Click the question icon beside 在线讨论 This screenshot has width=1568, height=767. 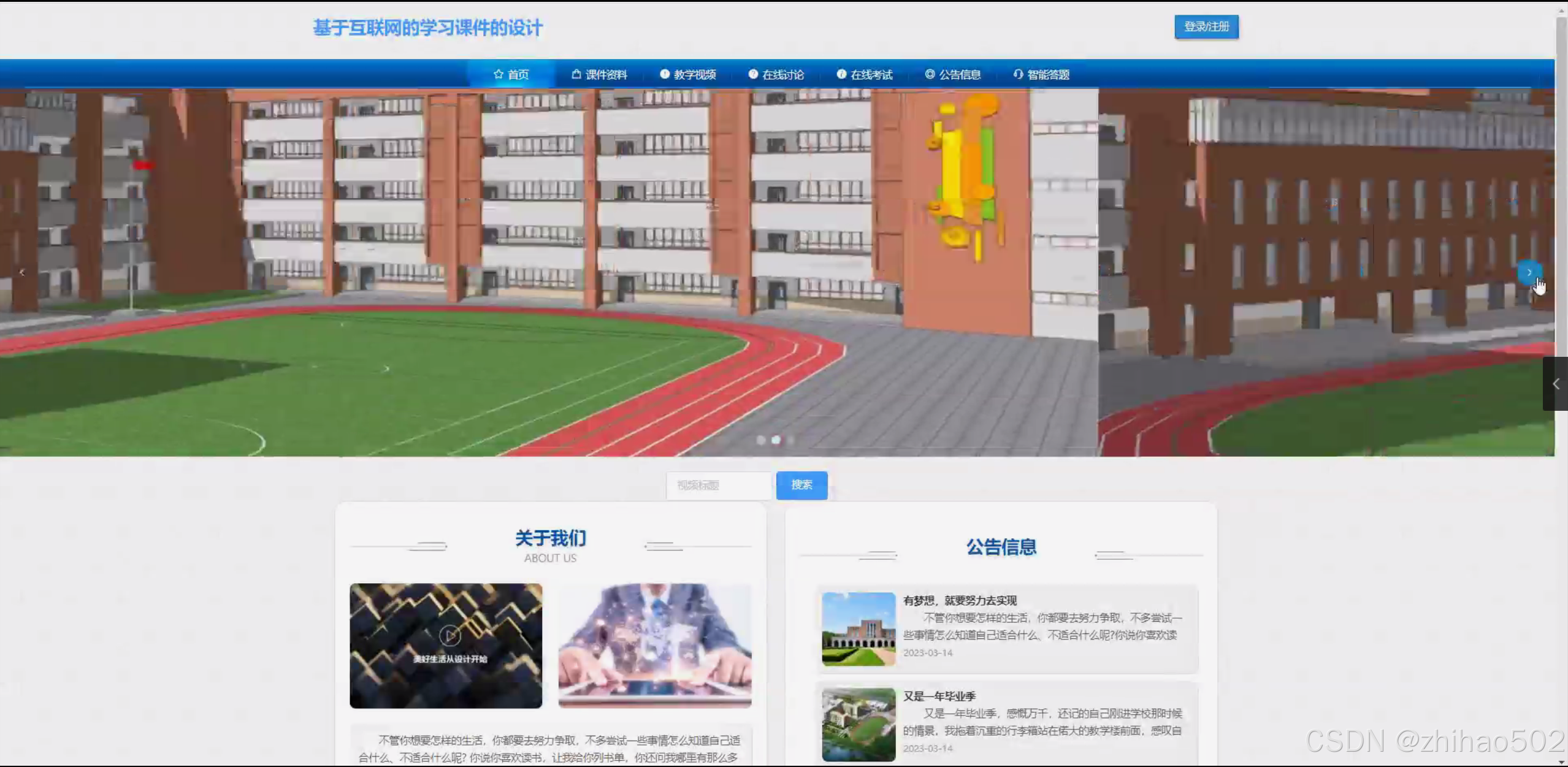(753, 74)
